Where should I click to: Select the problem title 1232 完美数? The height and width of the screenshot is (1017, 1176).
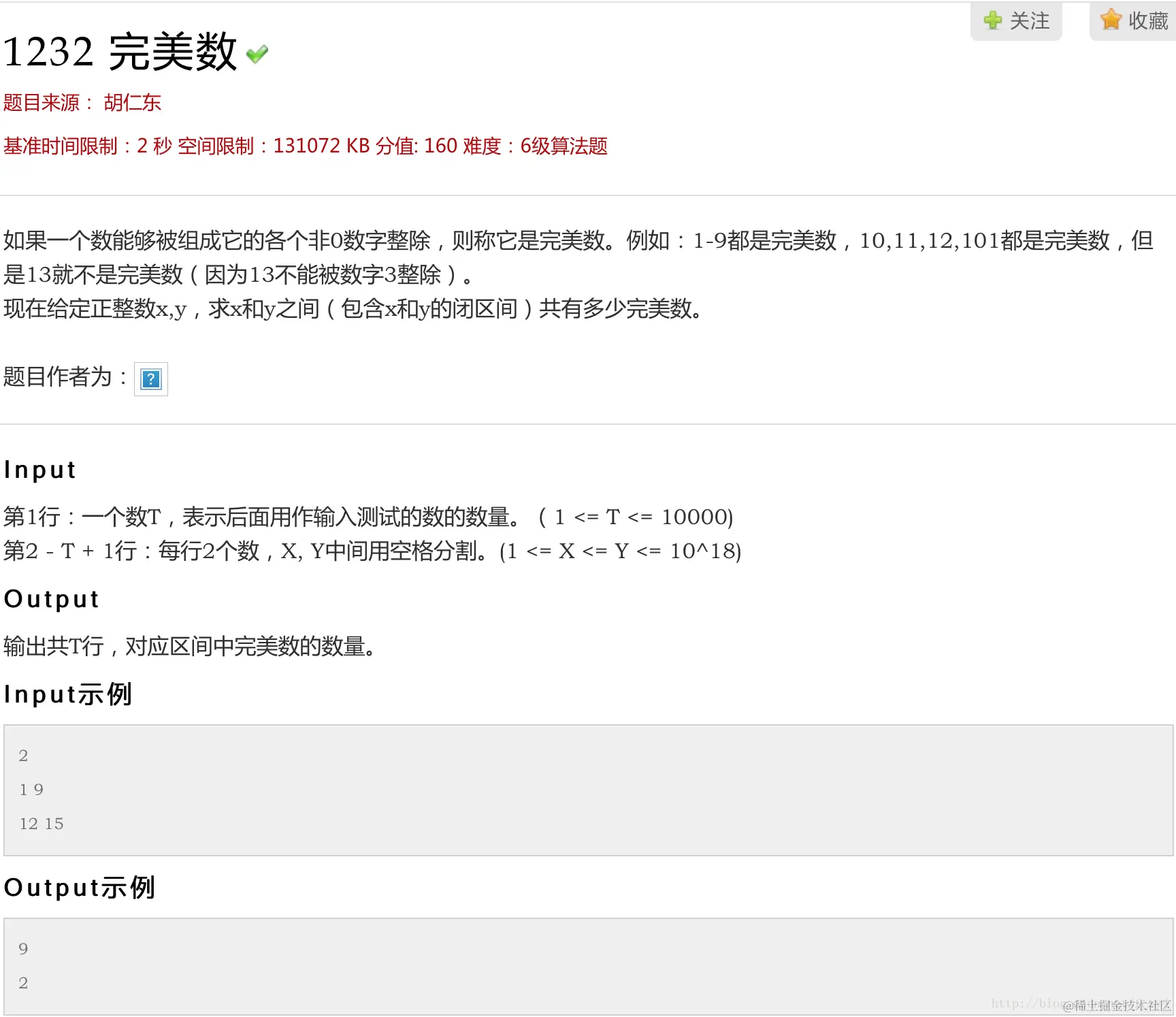(x=120, y=52)
